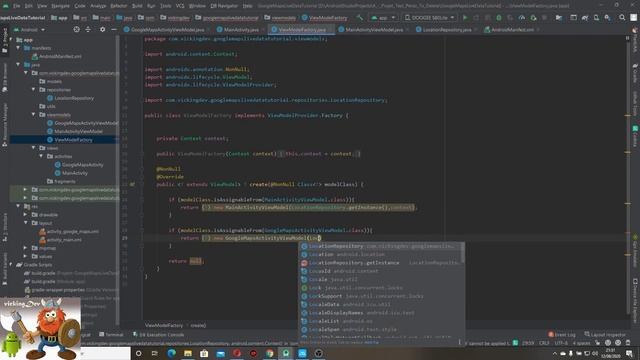Collapse the manifests folder in project tree

point(18,48)
